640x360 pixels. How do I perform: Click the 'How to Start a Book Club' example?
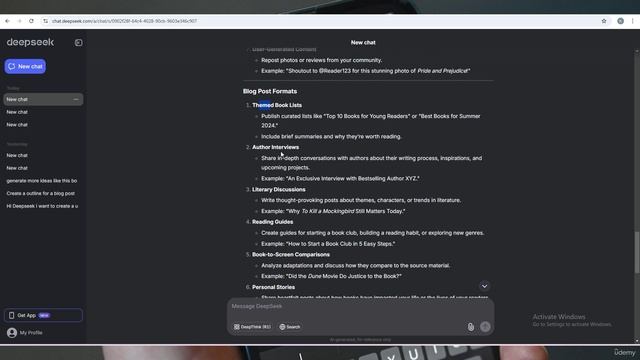(328, 244)
